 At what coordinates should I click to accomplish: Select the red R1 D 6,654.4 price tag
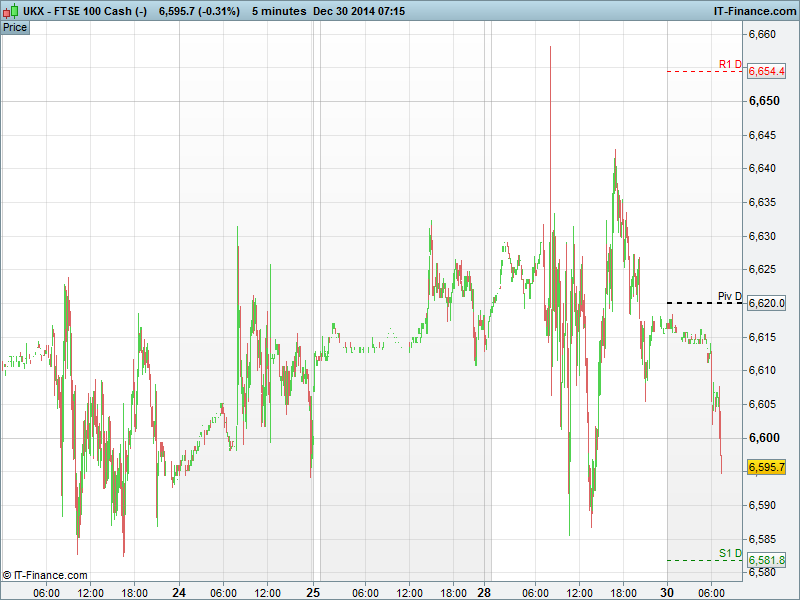[767, 71]
